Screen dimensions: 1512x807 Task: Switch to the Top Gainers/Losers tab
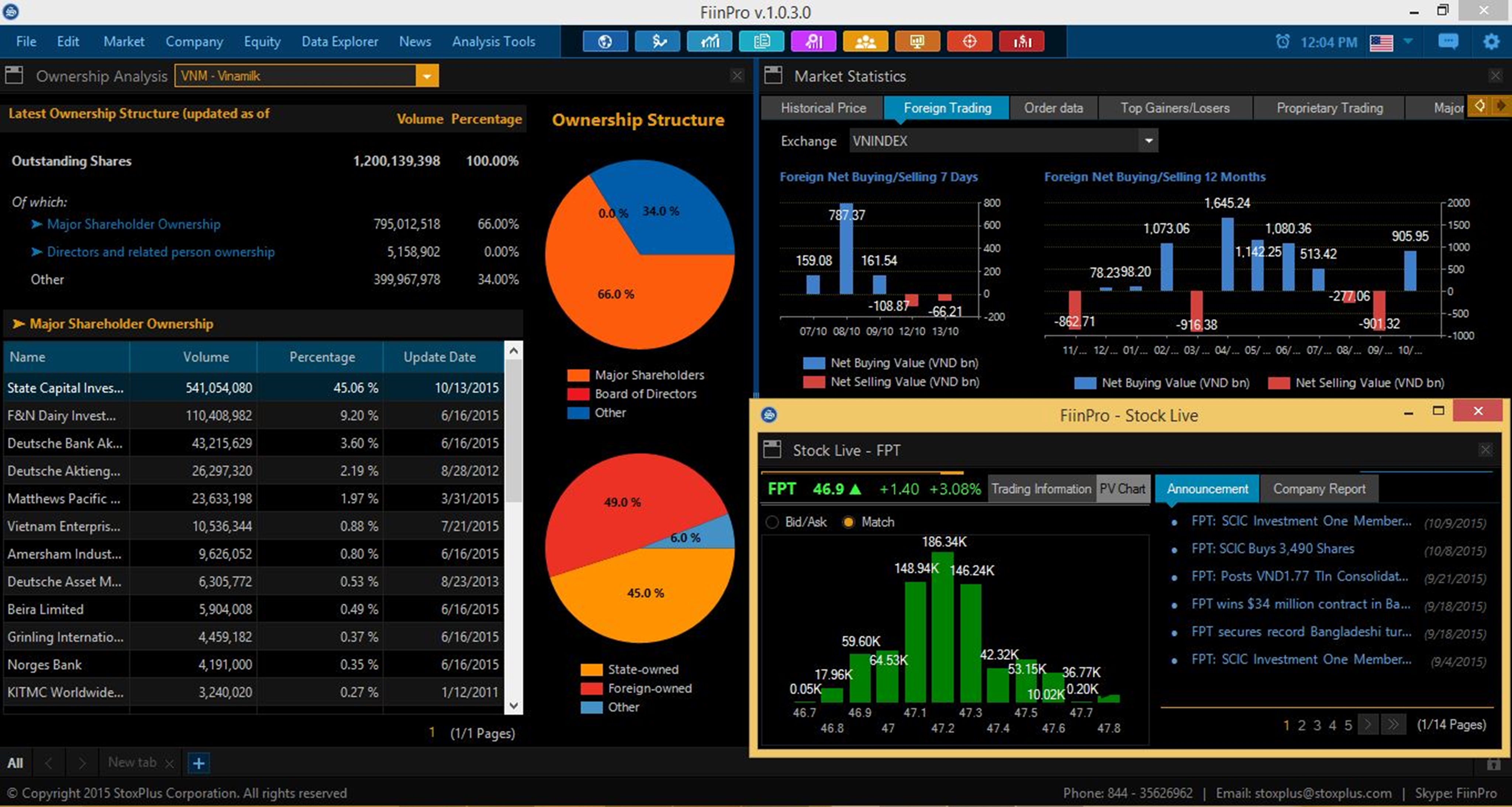[1174, 108]
